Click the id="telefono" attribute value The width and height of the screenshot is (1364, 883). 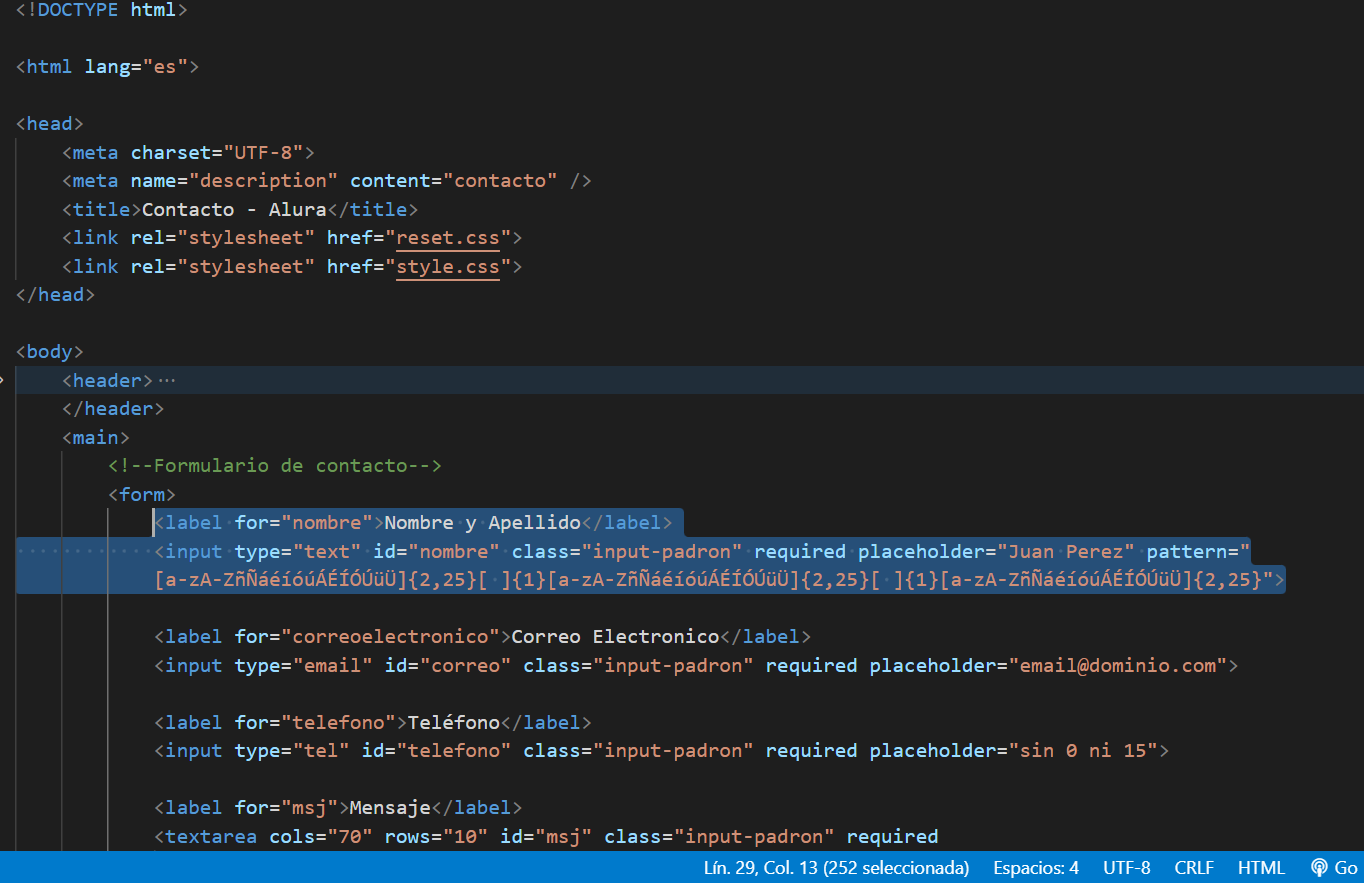[454, 751]
